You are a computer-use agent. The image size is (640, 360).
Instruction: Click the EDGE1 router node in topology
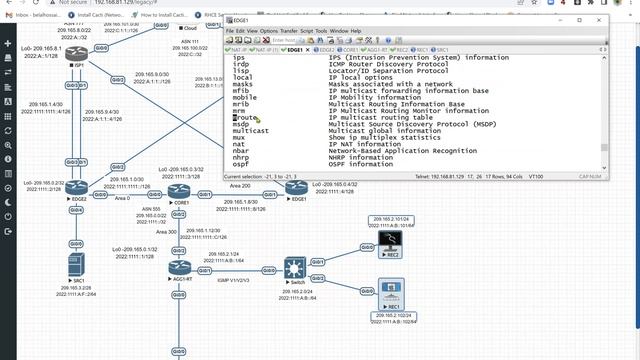[x=296, y=188]
